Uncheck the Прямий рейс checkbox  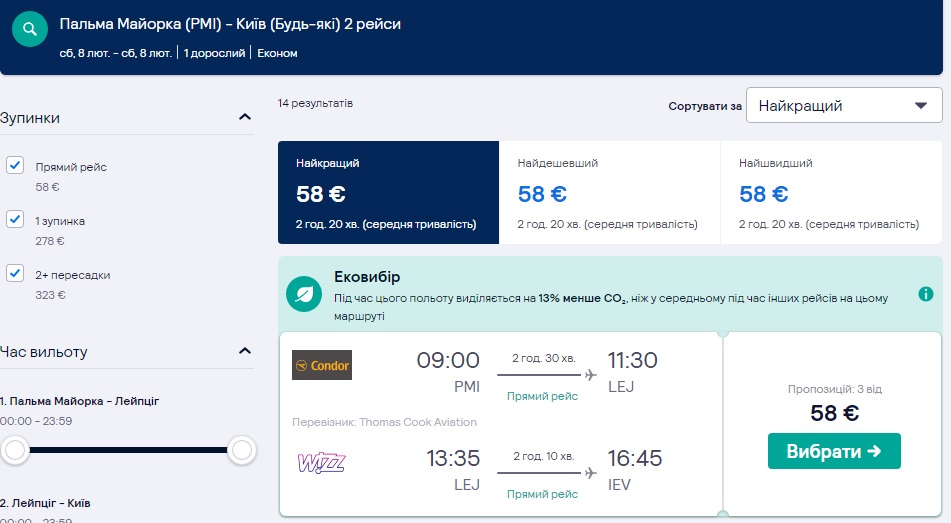[15, 166]
